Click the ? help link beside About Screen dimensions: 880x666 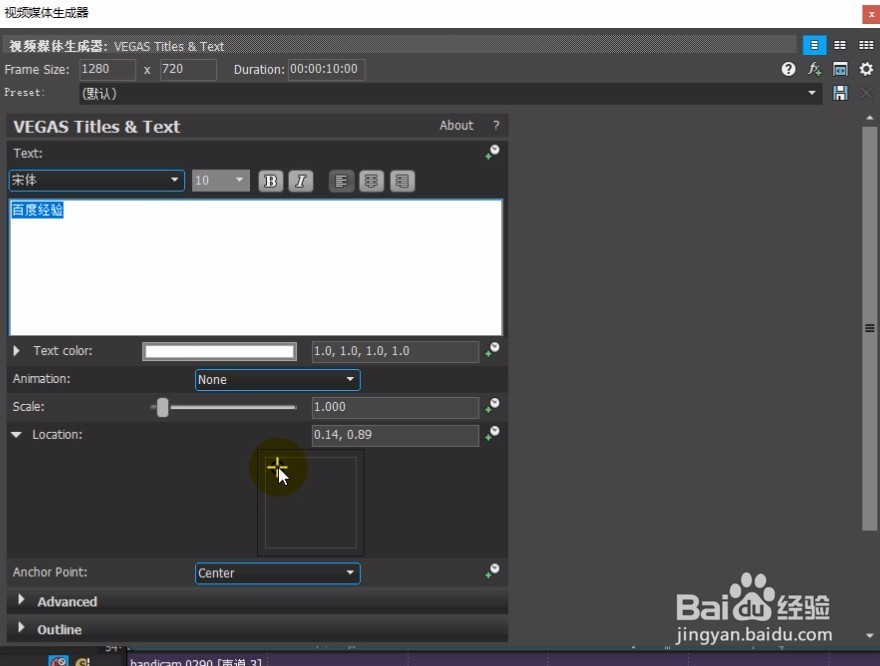click(496, 126)
